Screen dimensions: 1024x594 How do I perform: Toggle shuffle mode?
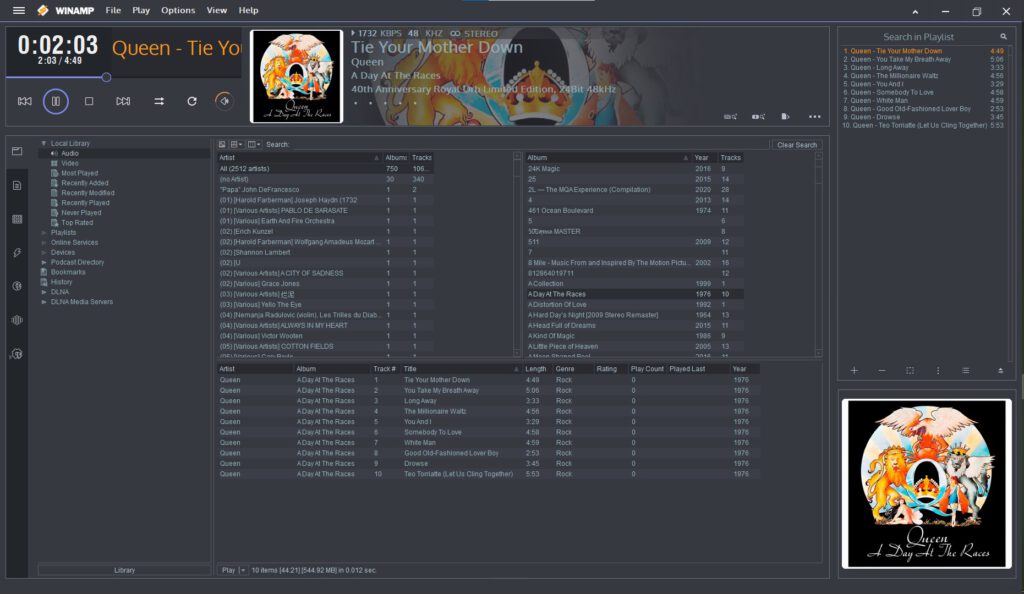pos(159,101)
